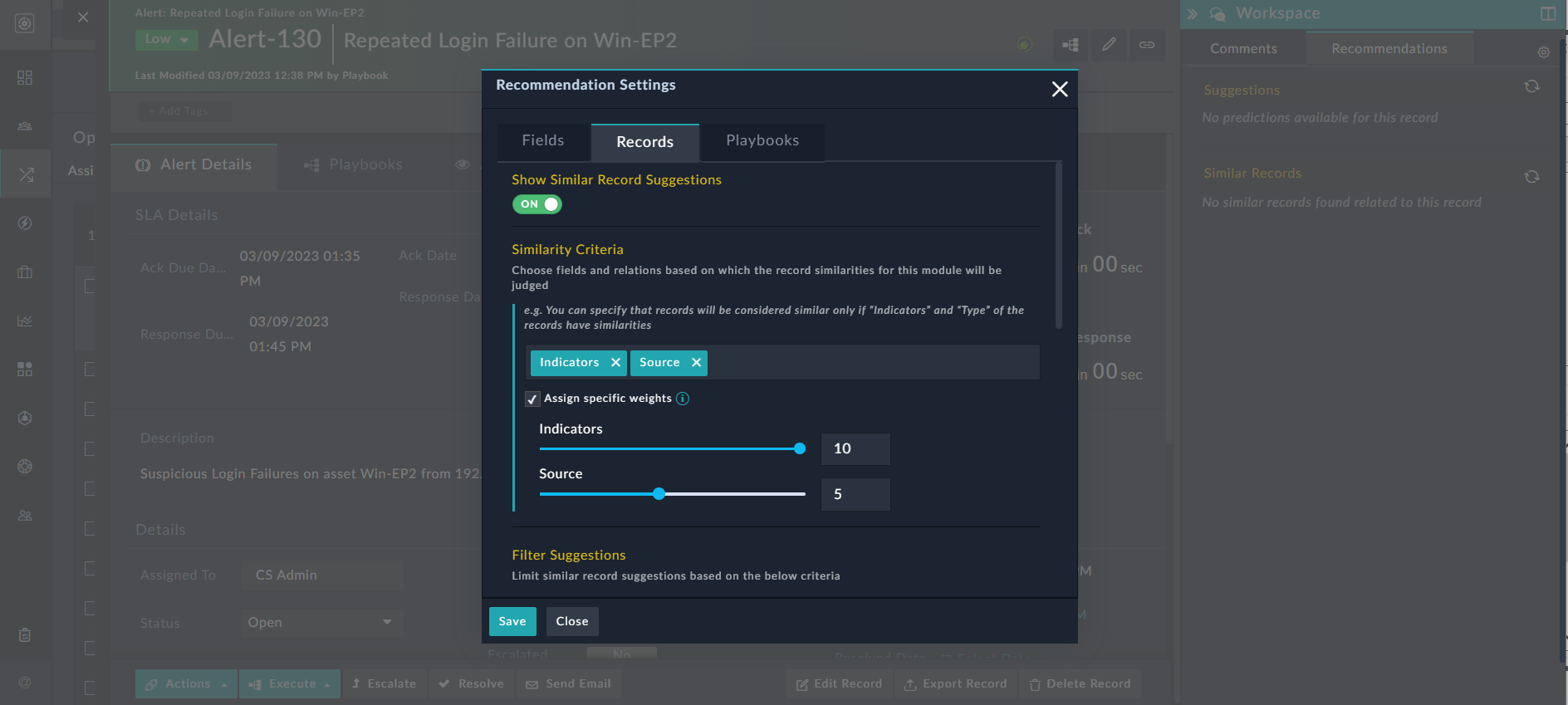Click Add Tags
The width and height of the screenshot is (1568, 705).
coord(184,111)
